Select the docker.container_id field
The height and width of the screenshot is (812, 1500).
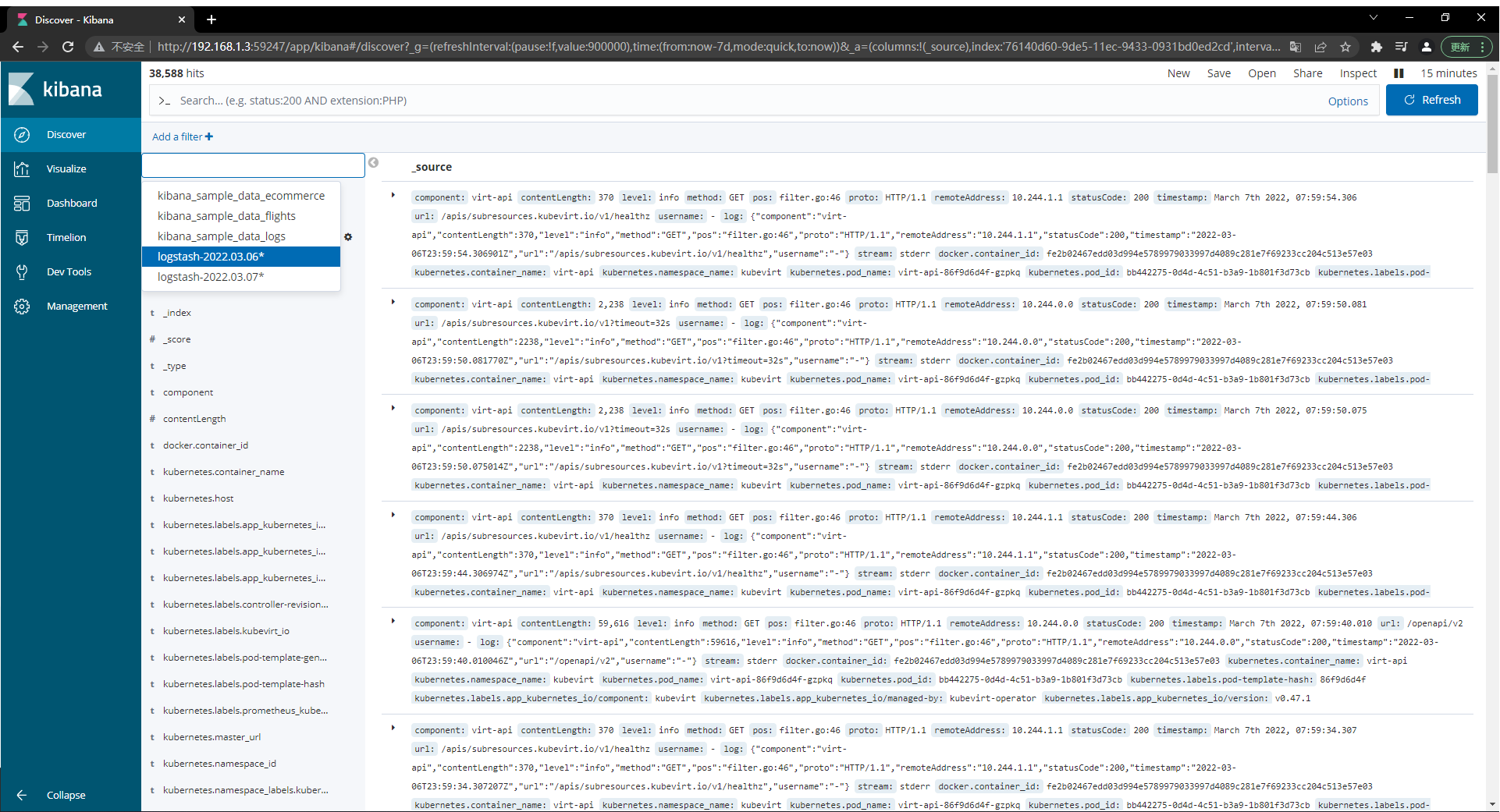coord(205,445)
